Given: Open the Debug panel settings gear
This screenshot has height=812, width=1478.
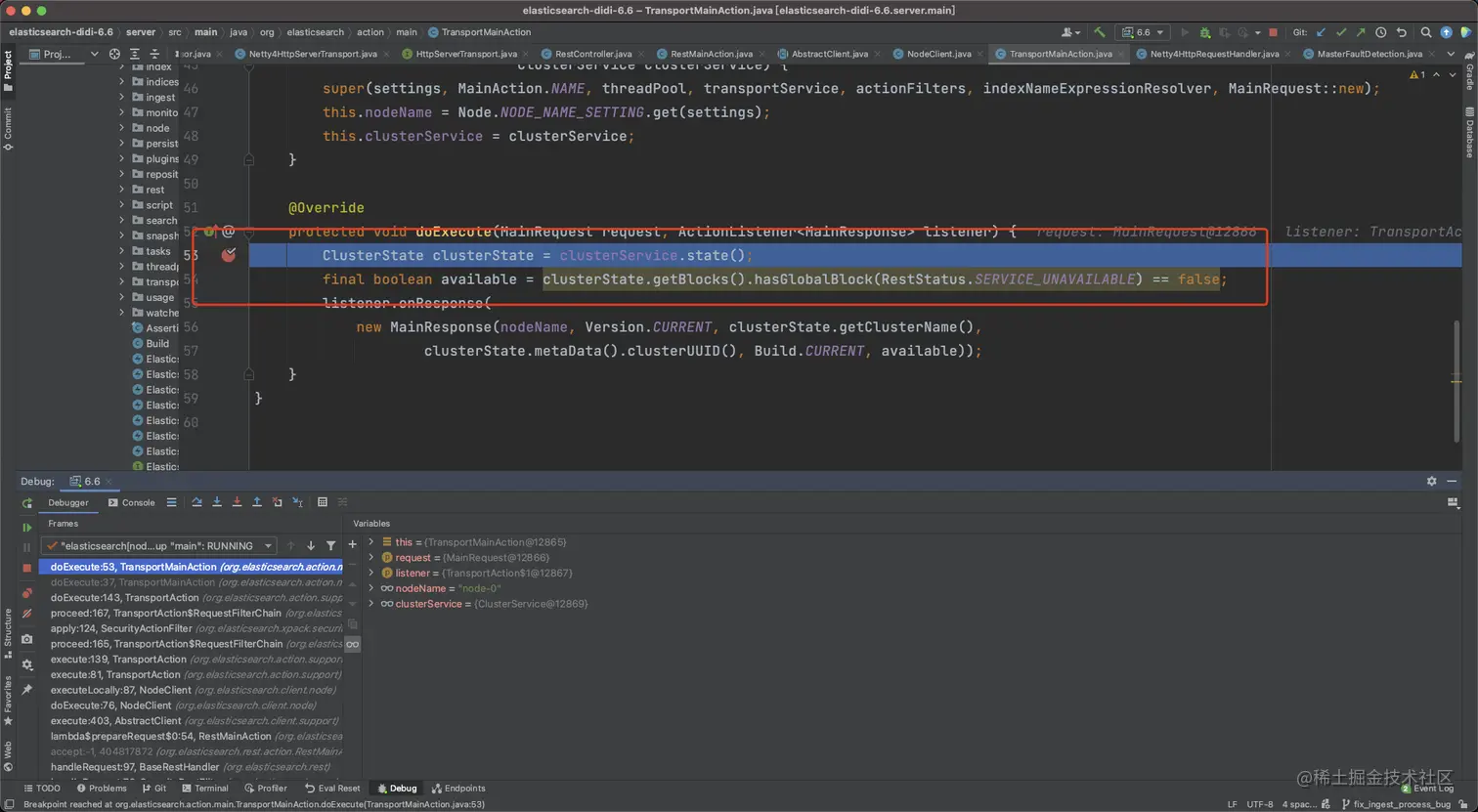Looking at the screenshot, I should (x=1432, y=482).
